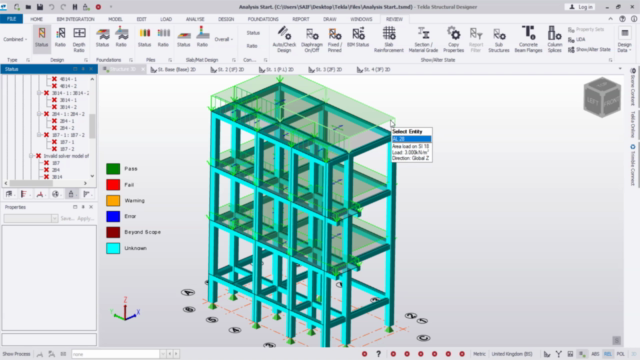Click the view cube navigator
The height and width of the screenshot is (360, 640).
(602, 97)
